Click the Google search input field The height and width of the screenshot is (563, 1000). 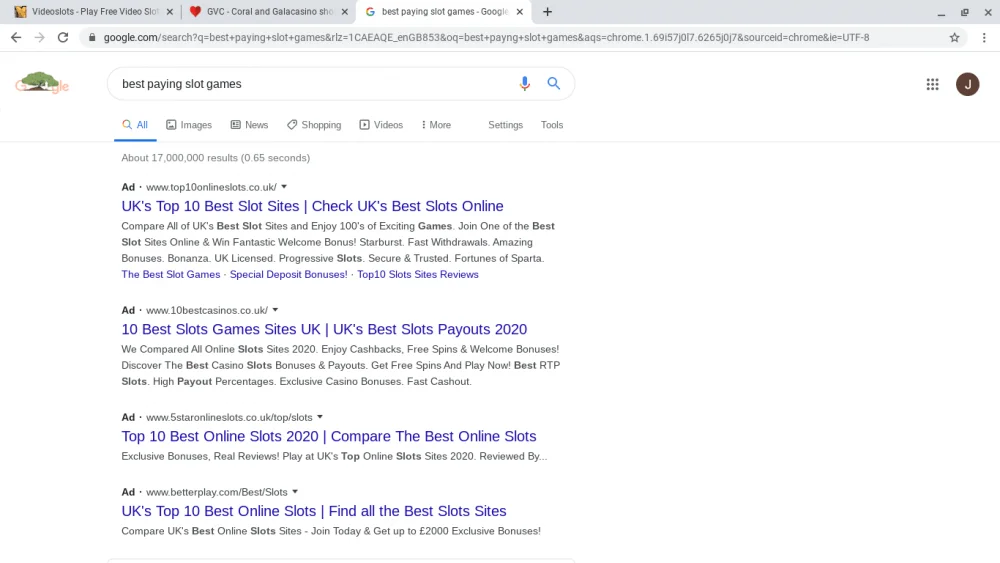pos(316,84)
